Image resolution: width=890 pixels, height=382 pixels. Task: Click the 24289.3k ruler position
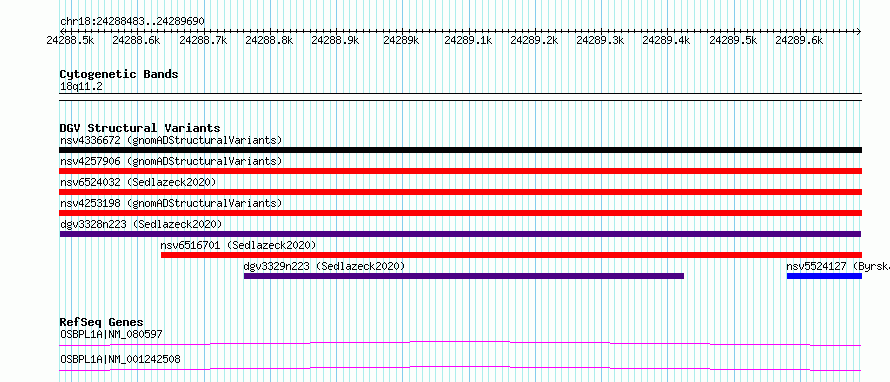[x=601, y=40]
